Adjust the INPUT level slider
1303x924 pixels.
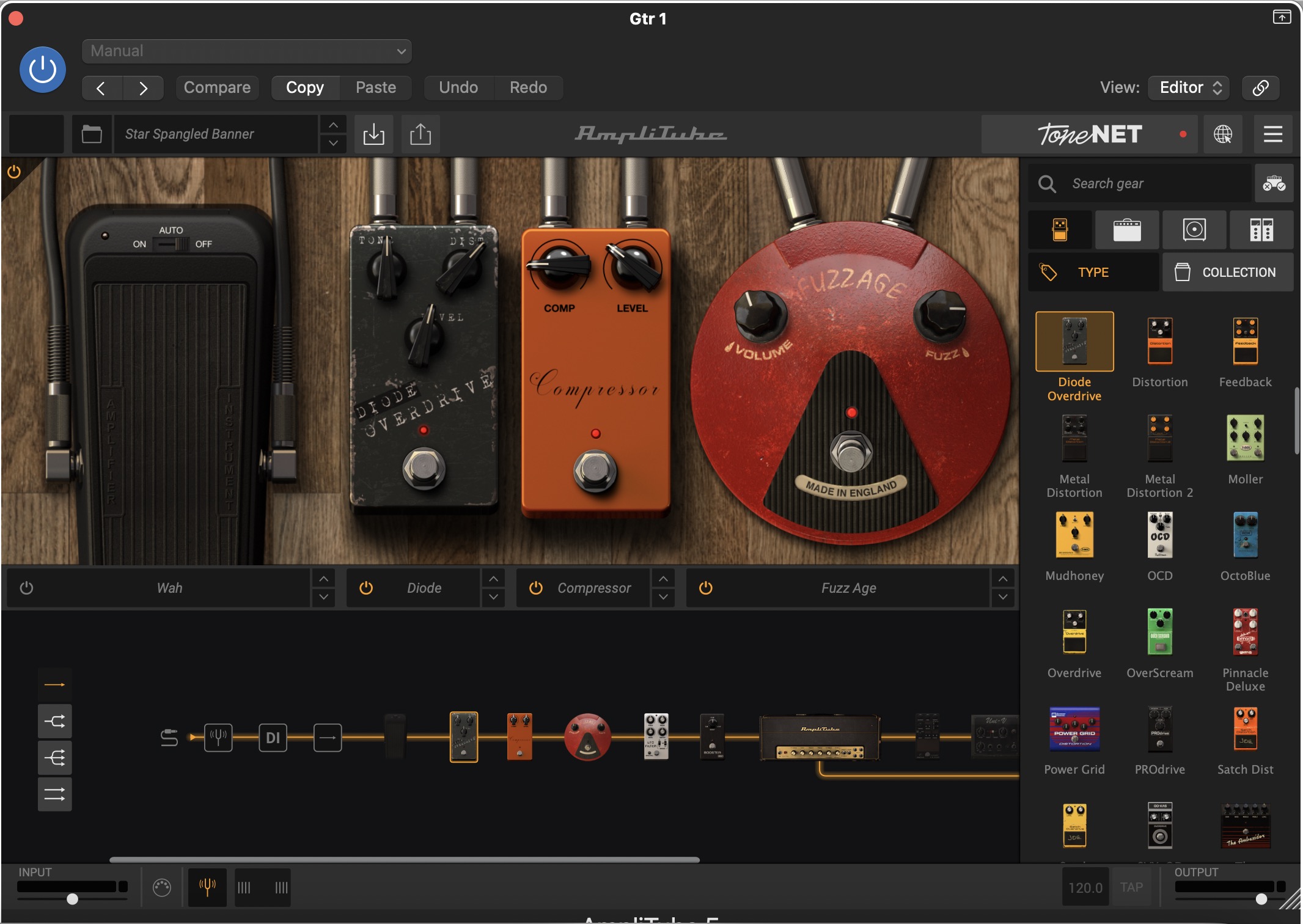[x=72, y=898]
